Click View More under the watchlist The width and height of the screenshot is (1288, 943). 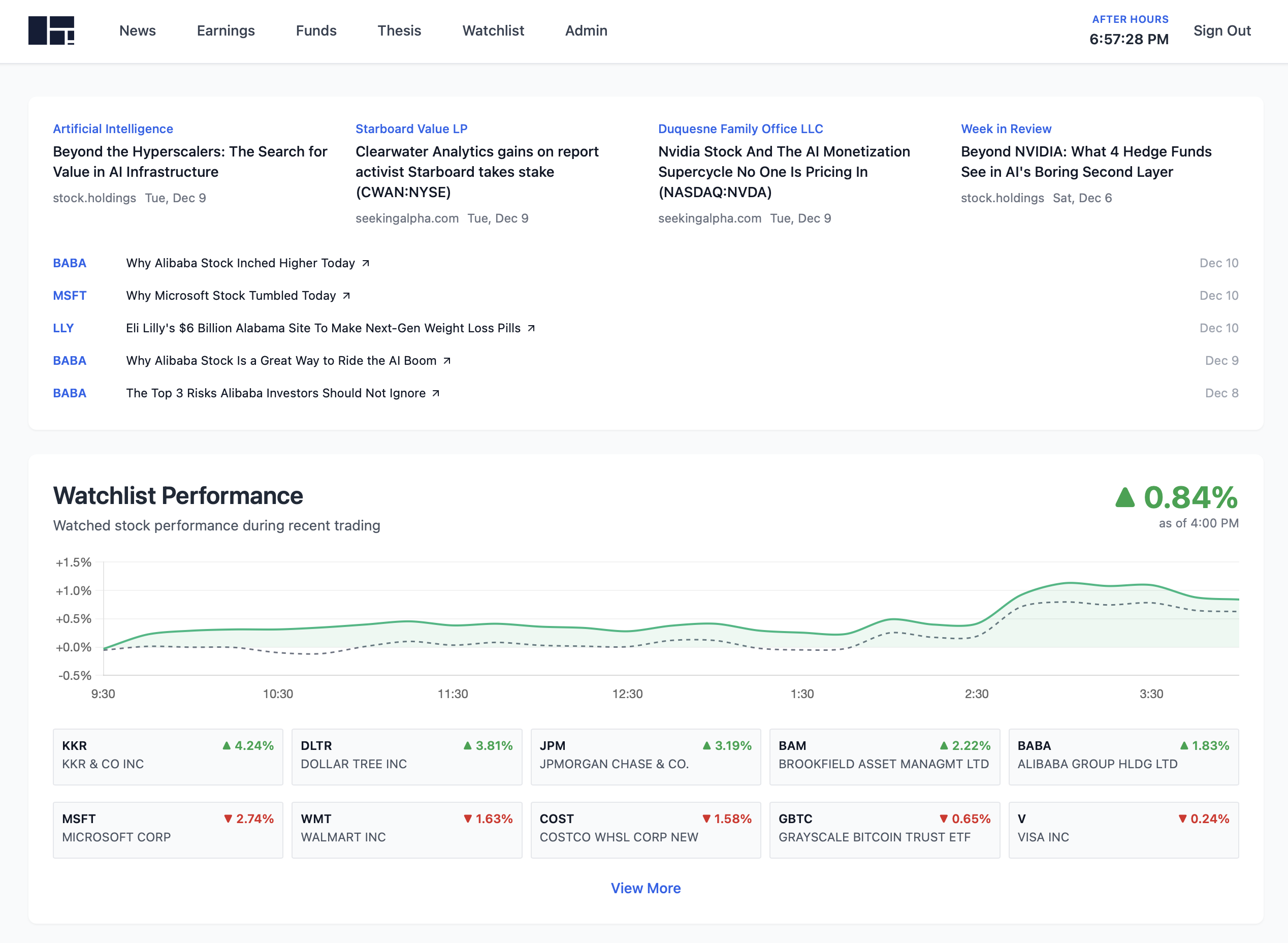646,888
